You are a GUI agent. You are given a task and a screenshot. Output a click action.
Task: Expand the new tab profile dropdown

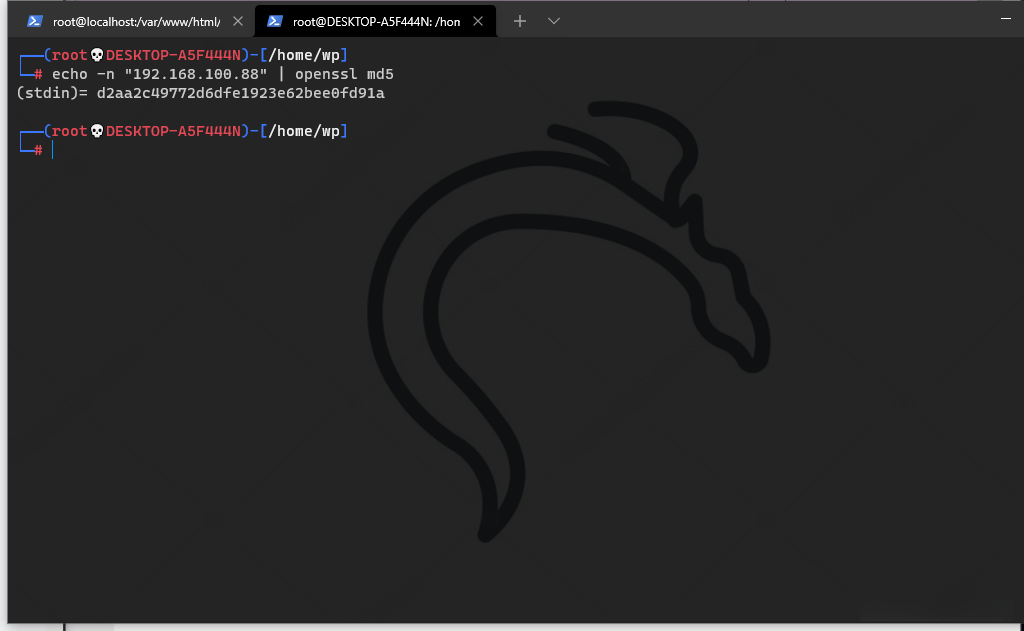554,22
